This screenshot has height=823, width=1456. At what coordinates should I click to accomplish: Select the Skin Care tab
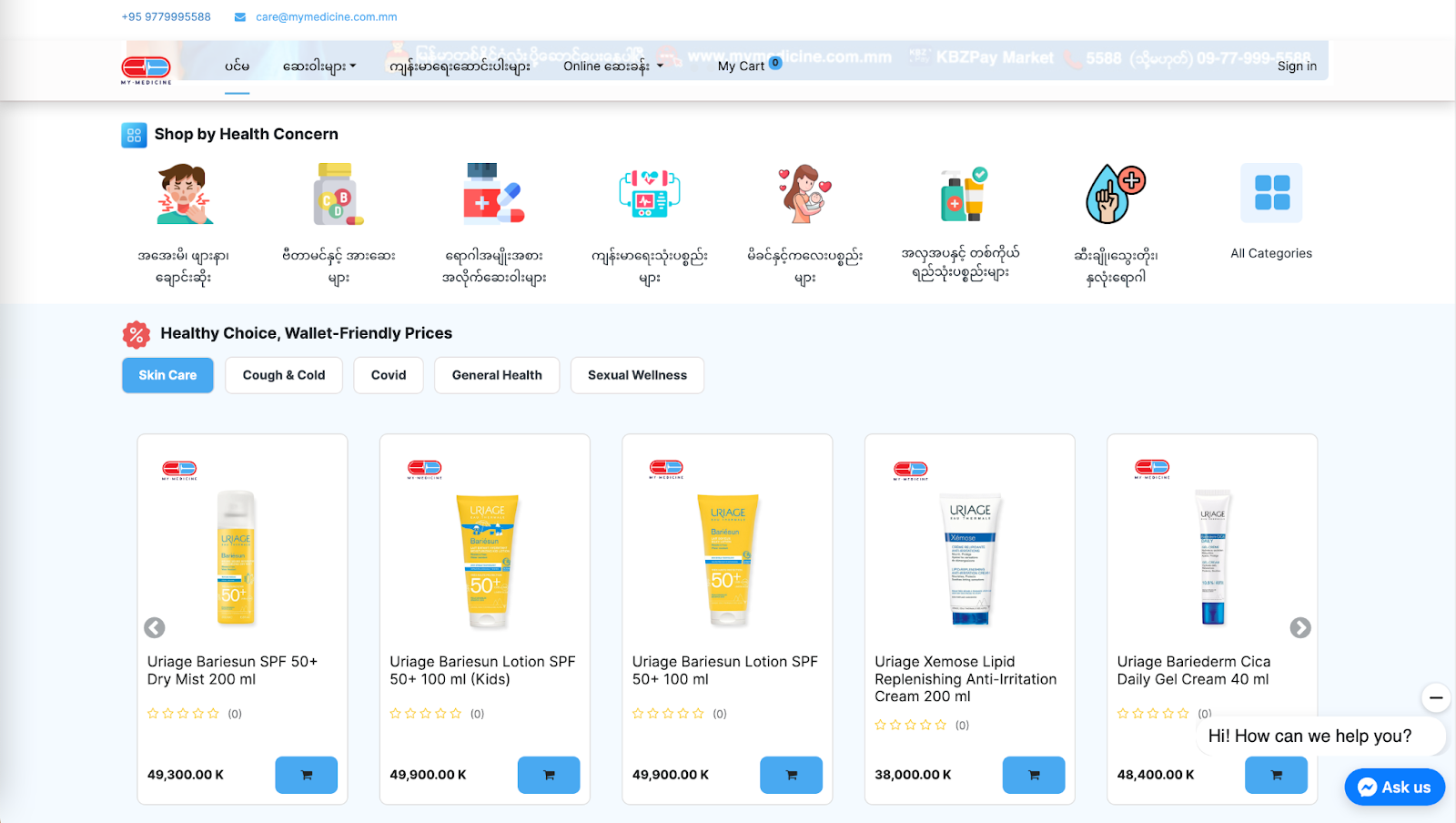(x=167, y=375)
